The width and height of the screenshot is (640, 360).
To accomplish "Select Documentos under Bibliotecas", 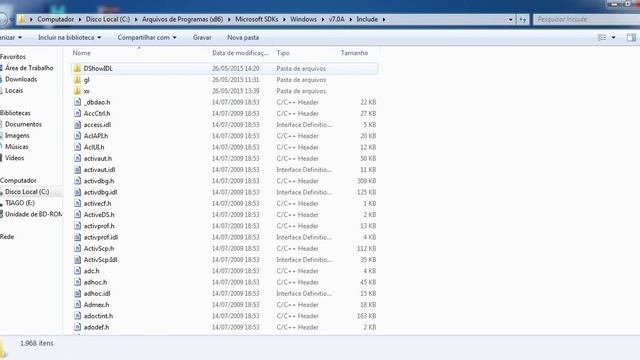I will point(23,124).
